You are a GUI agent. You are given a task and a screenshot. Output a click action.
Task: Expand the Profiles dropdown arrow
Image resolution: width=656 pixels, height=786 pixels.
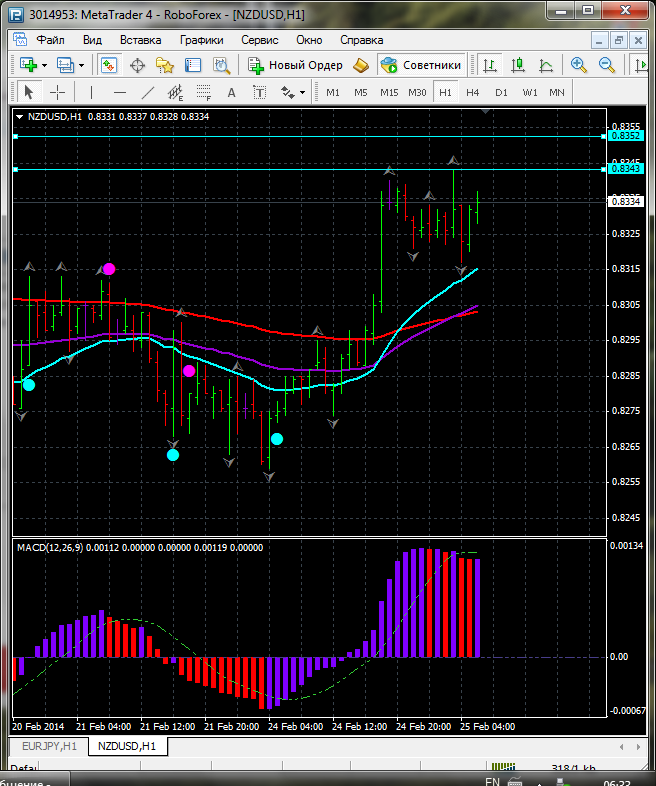(82, 66)
